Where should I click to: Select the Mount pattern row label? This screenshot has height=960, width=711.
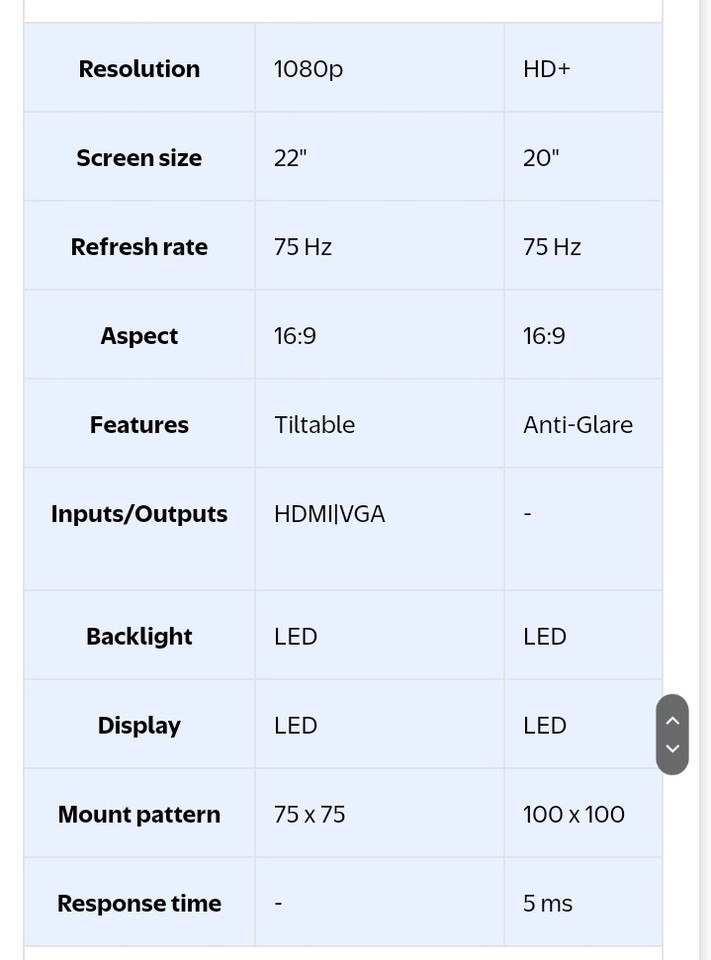(139, 815)
